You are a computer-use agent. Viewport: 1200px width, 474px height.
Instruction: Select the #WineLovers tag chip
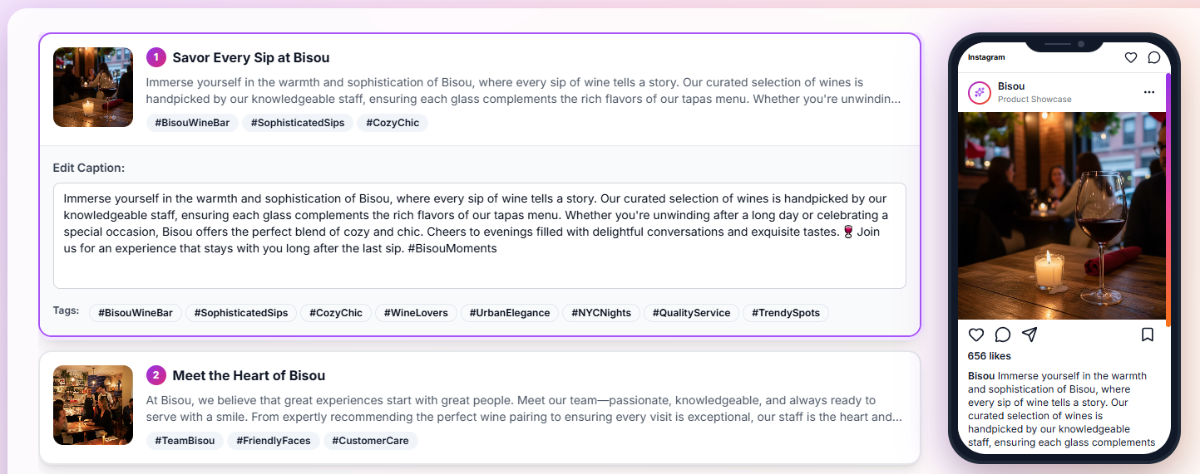(417, 313)
